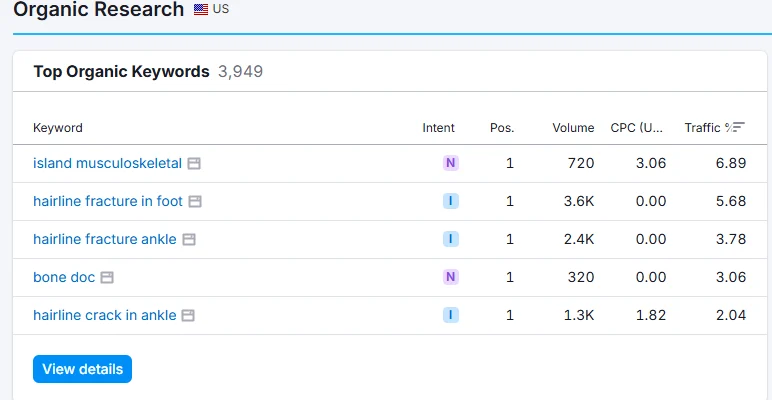Open SERP icon beside island musculoskeletal

[195, 163]
